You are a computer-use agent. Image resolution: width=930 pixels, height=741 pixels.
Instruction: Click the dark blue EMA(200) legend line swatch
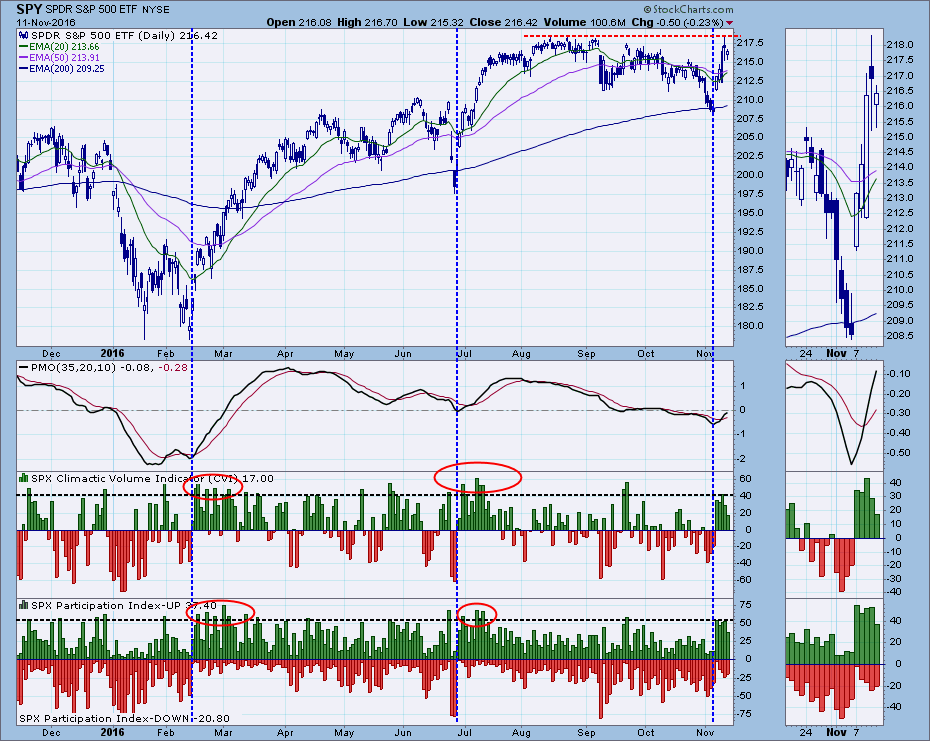pyautogui.click(x=24, y=69)
